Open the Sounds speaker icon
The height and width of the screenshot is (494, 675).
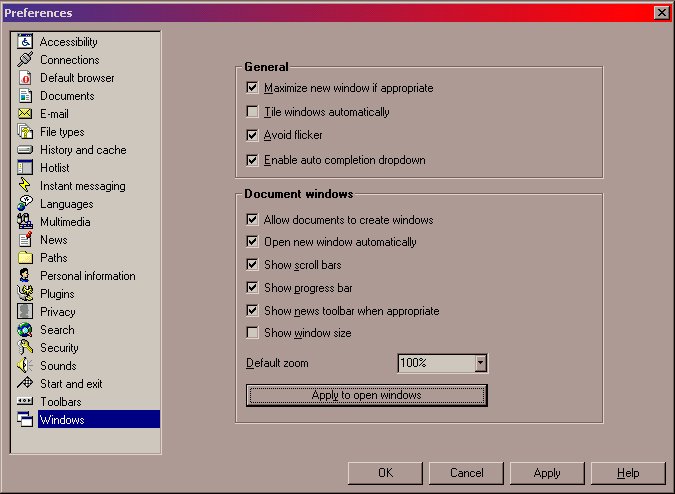(25, 366)
